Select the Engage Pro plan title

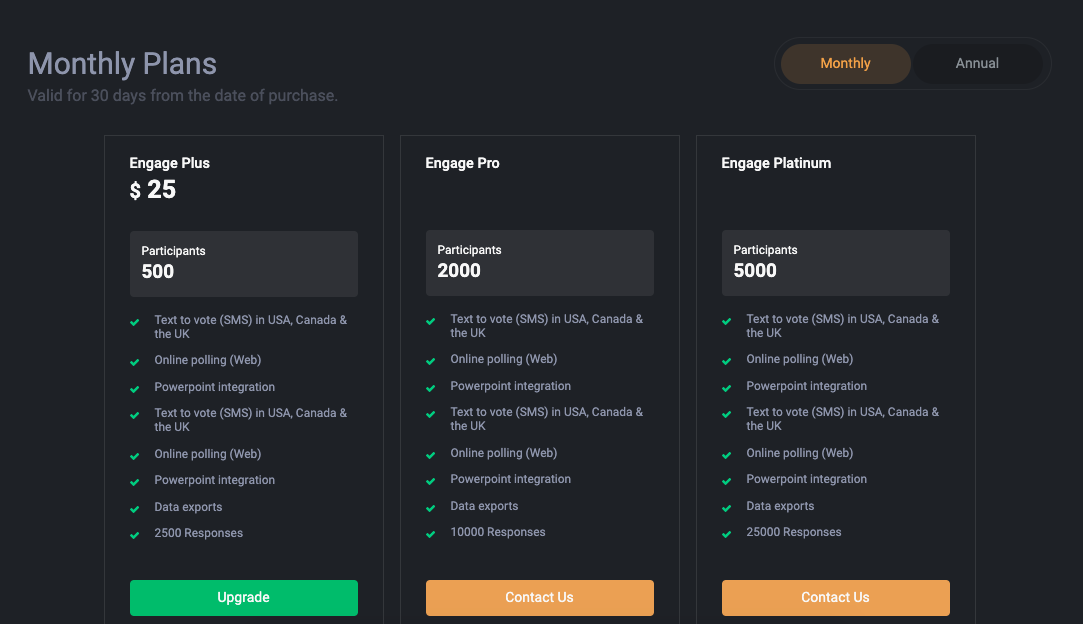(462, 163)
